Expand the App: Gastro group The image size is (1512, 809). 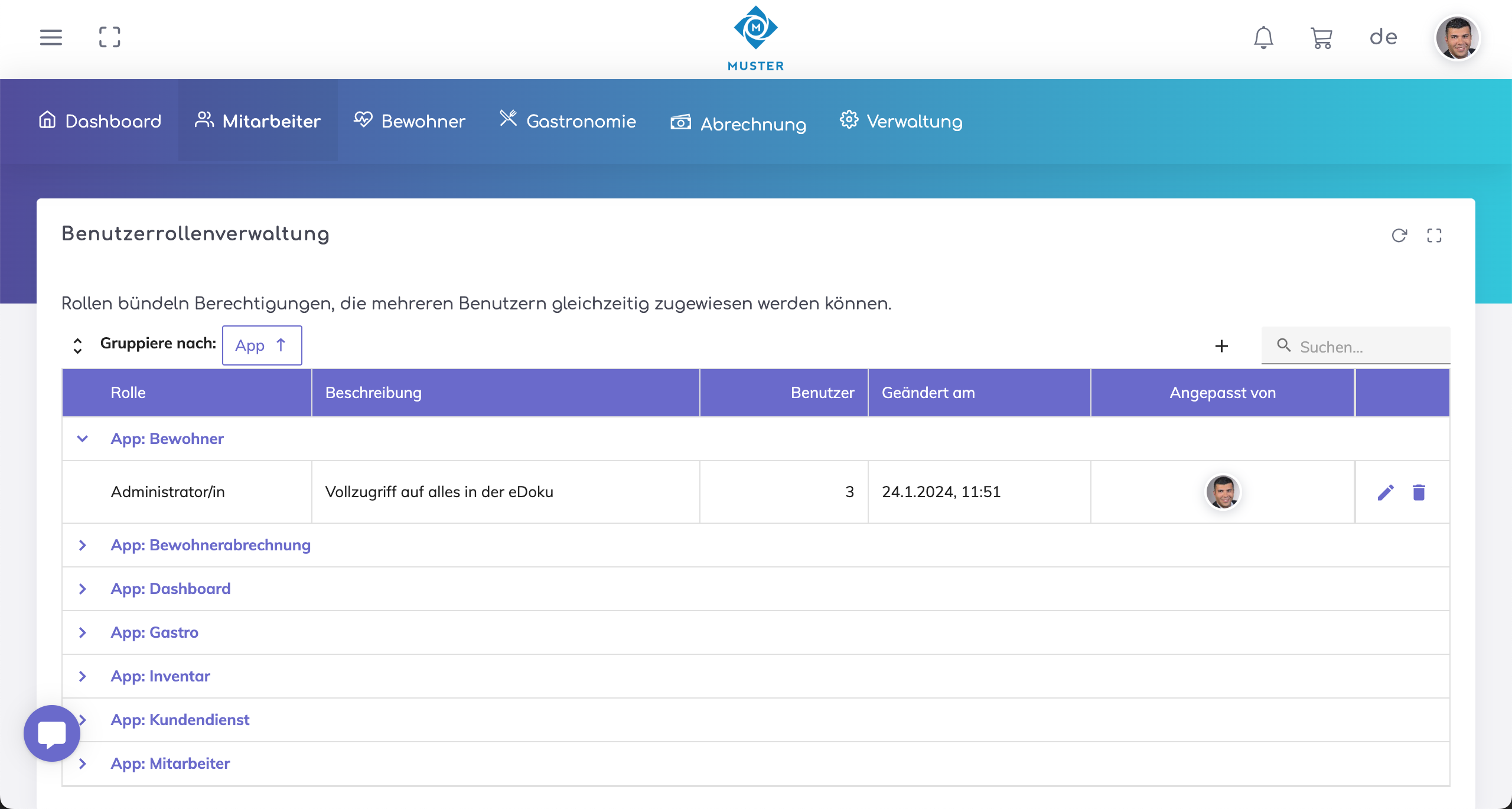point(83,632)
